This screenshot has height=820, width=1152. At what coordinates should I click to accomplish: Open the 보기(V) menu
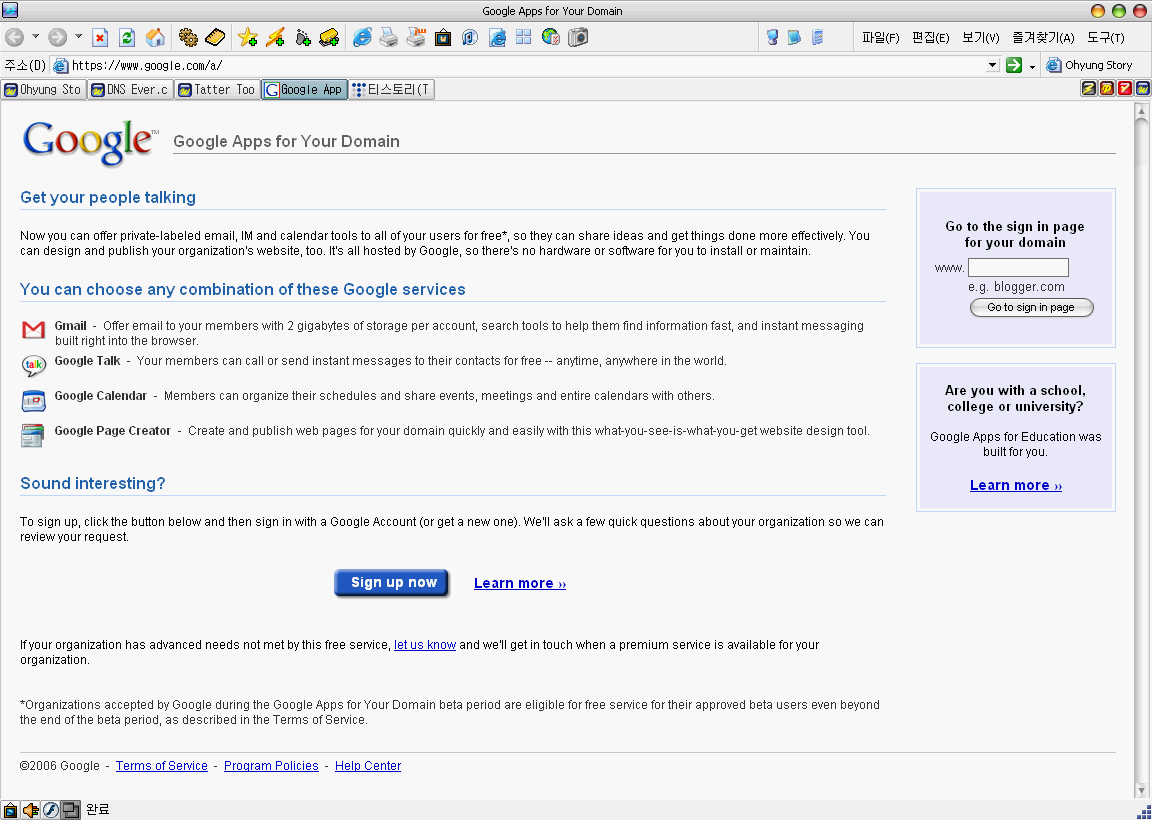point(981,38)
